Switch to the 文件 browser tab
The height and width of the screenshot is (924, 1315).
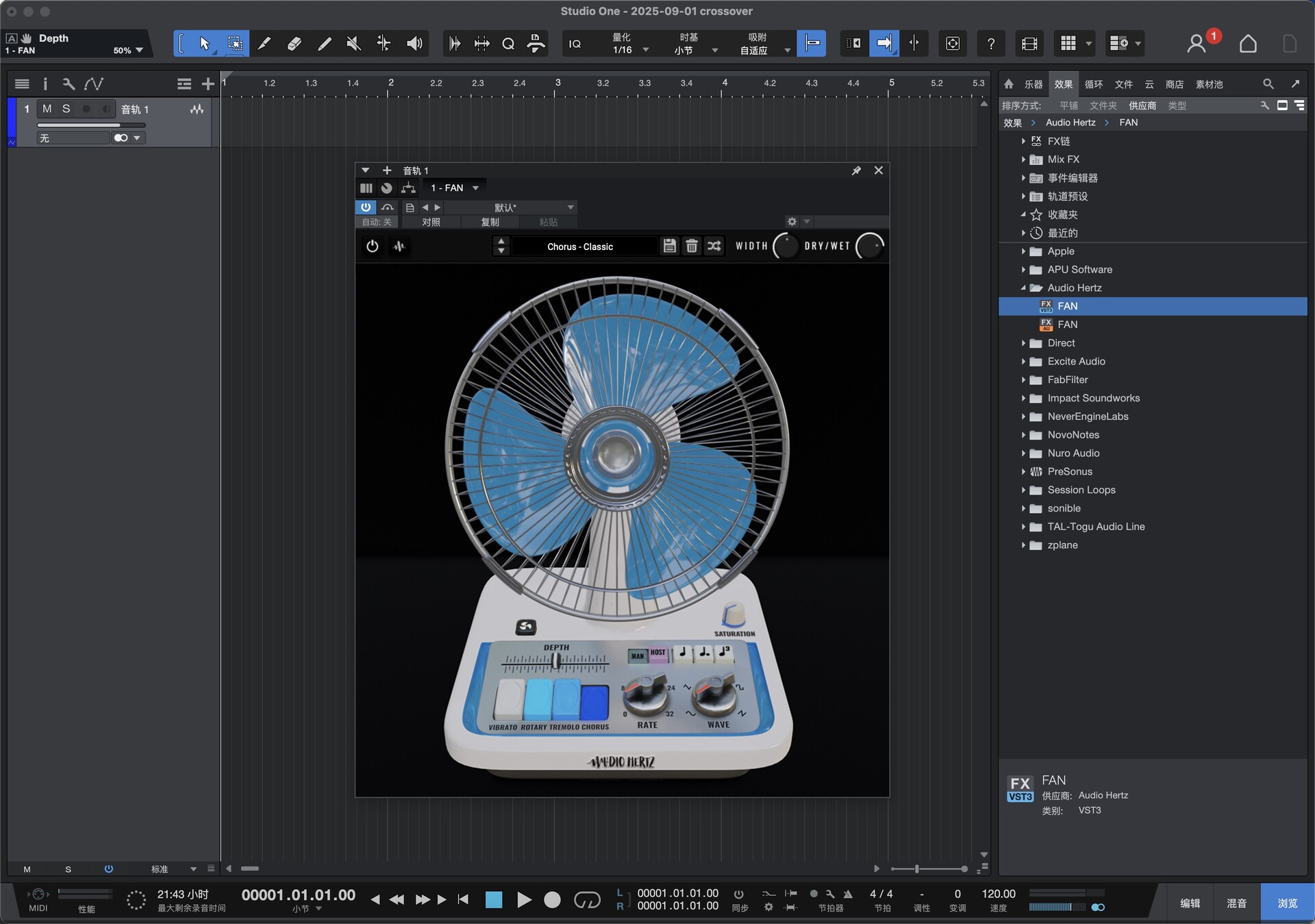[x=1124, y=84]
